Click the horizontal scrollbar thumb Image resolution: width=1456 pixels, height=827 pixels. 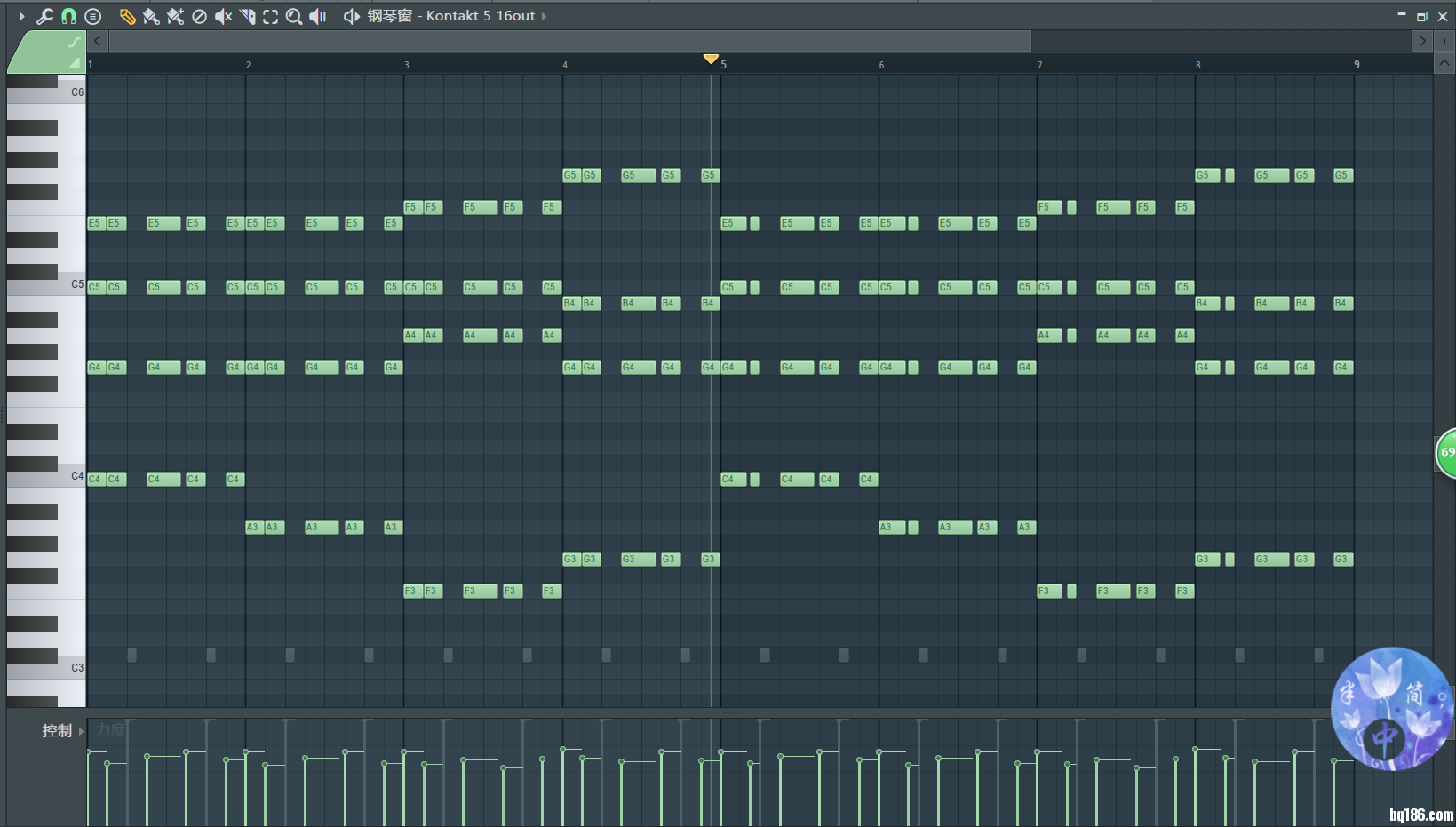point(569,41)
